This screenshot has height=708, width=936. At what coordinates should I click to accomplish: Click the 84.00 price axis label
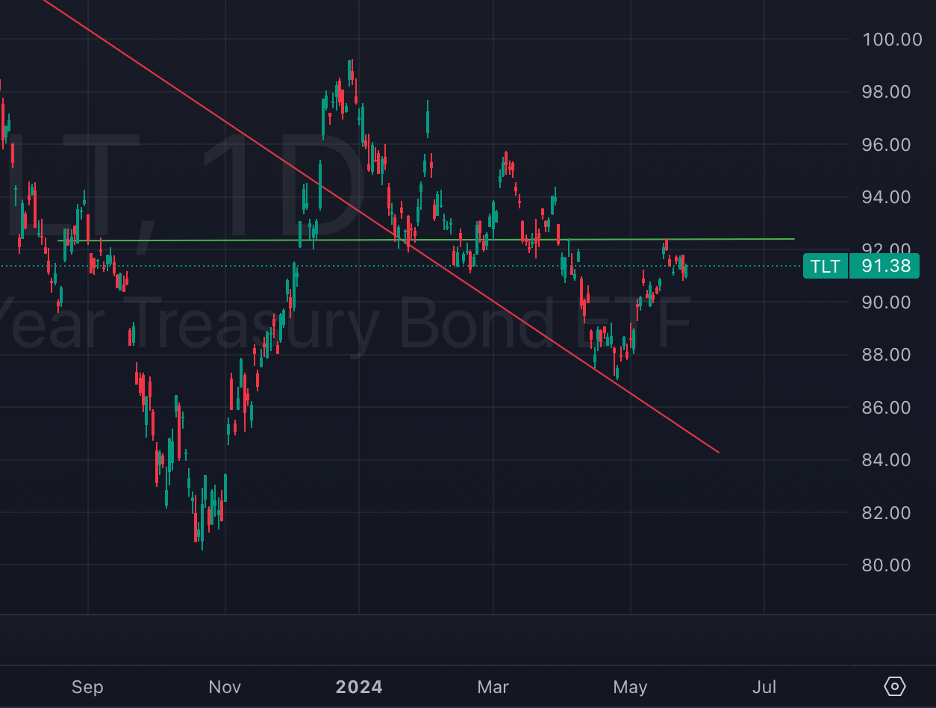(886, 460)
